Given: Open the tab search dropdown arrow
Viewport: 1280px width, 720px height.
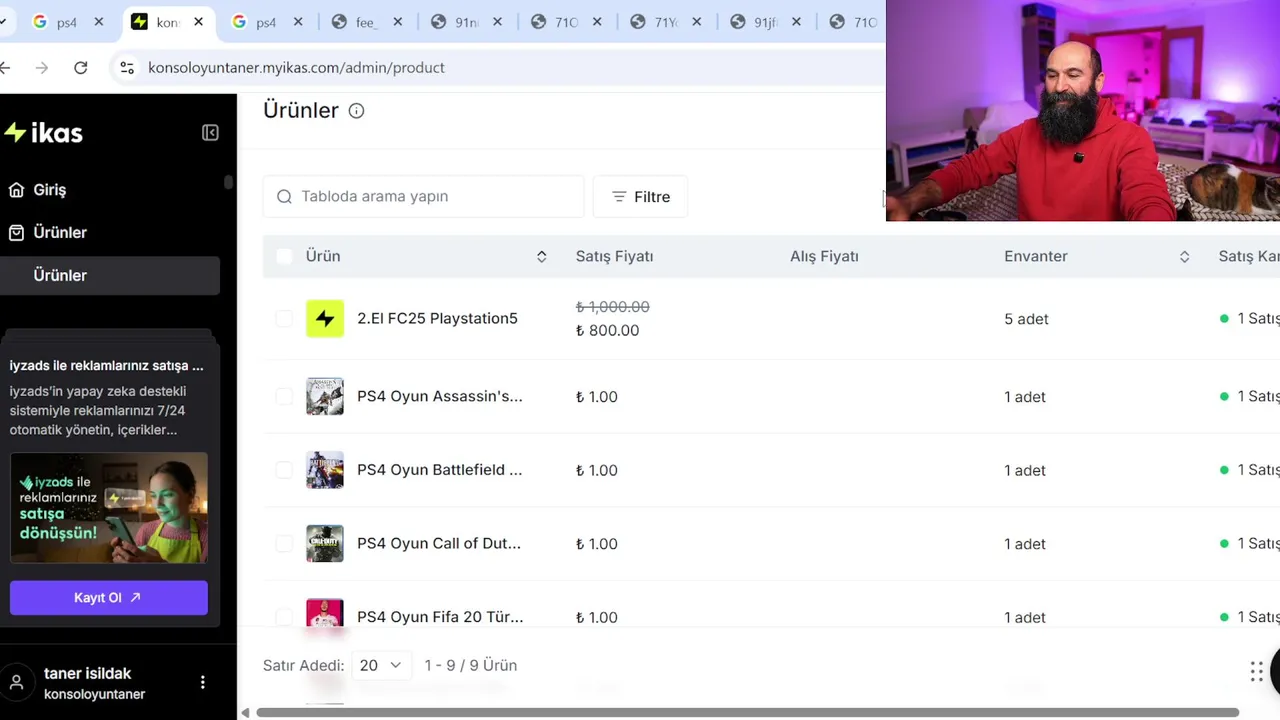Looking at the screenshot, I should coord(3,22).
